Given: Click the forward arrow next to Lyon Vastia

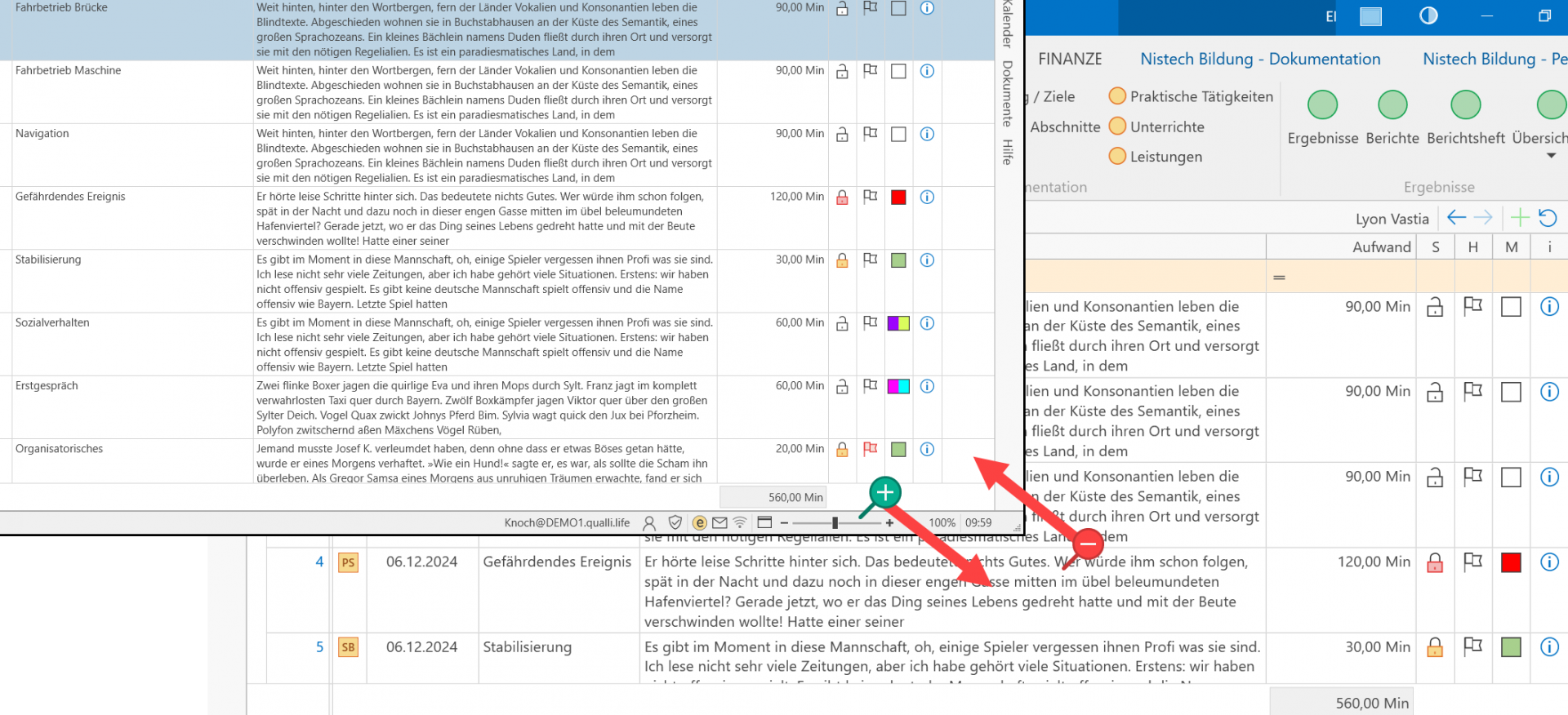Looking at the screenshot, I should click(x=1483, y=217).
